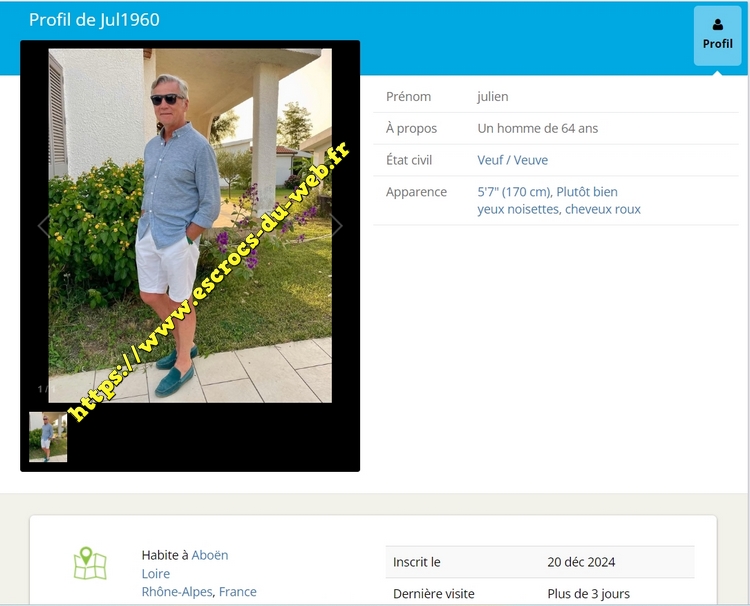Show the next photo with right arrow
The width and height of the screenshot is (750, 606).
coord(337,225)
